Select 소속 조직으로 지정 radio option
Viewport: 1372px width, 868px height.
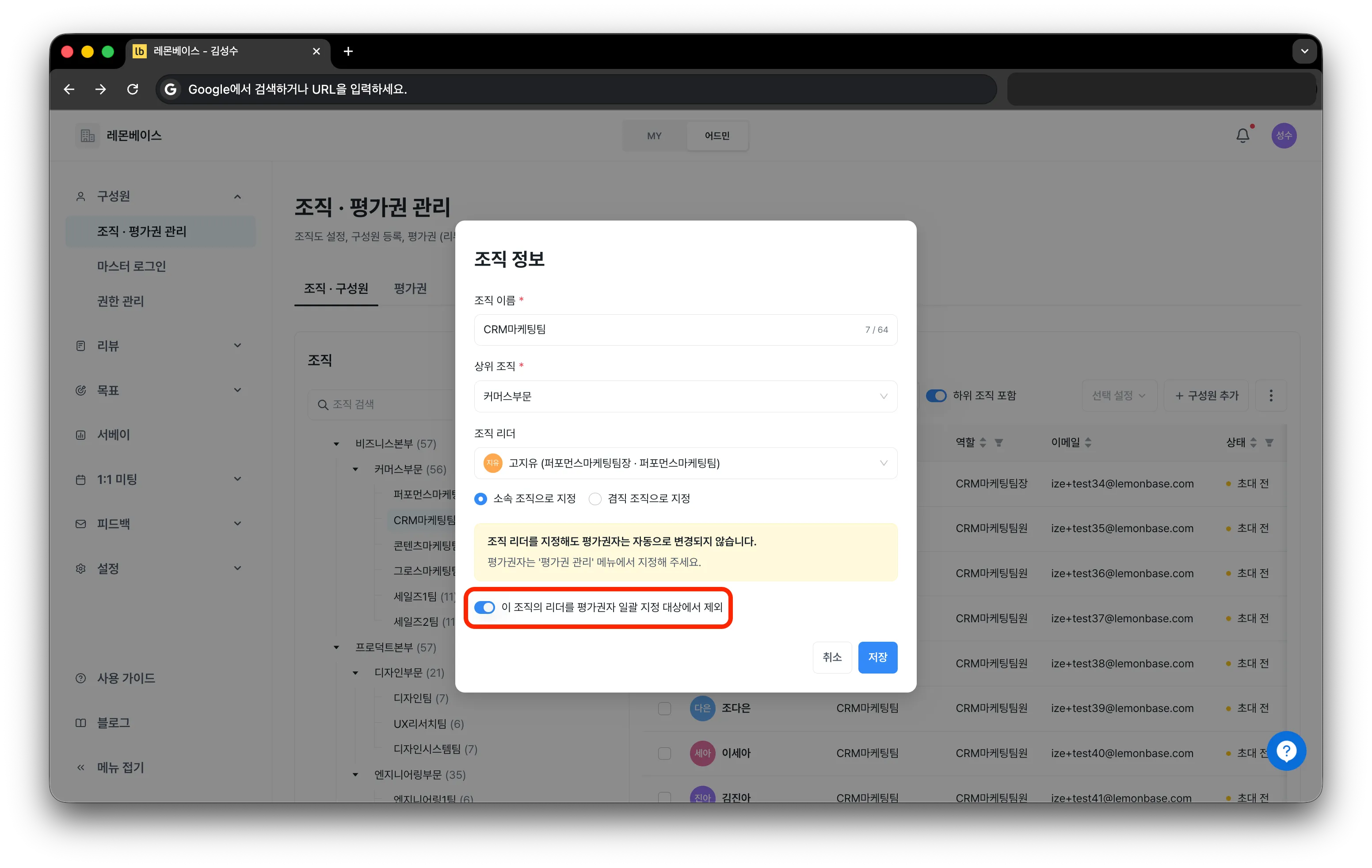coord(481,499)
